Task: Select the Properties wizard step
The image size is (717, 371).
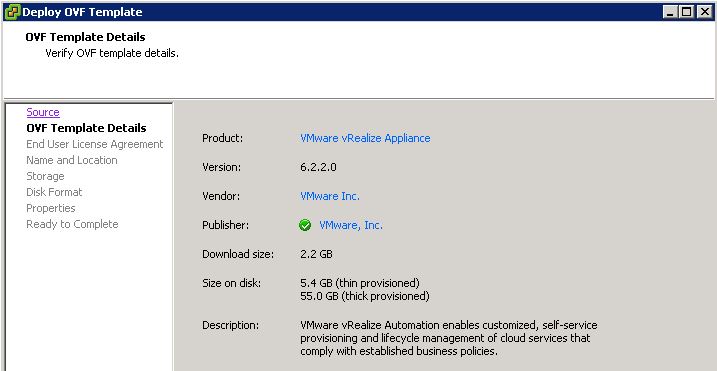Action: [51, 208]
